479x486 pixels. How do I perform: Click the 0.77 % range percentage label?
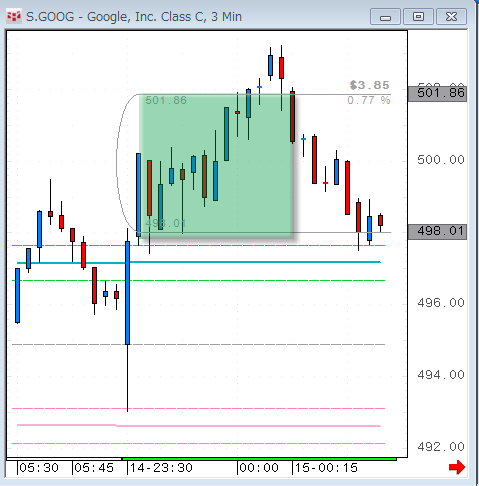(369, 100)
